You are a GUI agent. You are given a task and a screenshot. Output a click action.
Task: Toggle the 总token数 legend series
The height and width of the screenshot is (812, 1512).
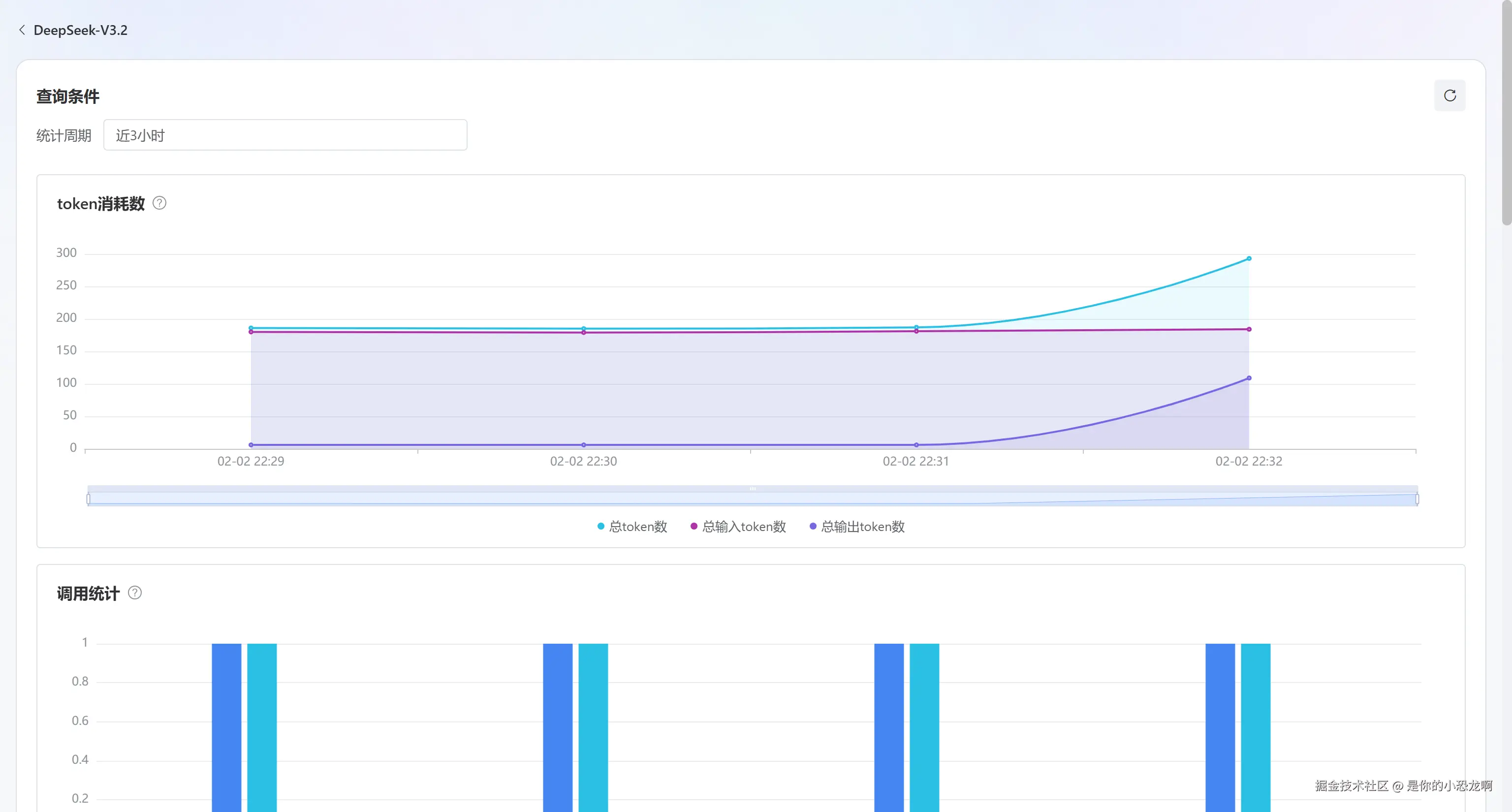[632, 526]
